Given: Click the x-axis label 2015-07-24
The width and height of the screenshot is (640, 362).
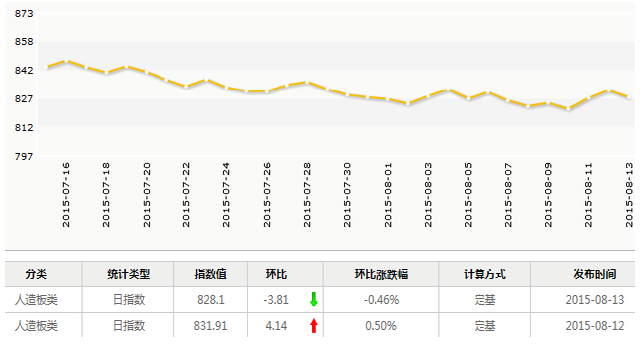Looking at the screenshot, I should click(226, 195).
